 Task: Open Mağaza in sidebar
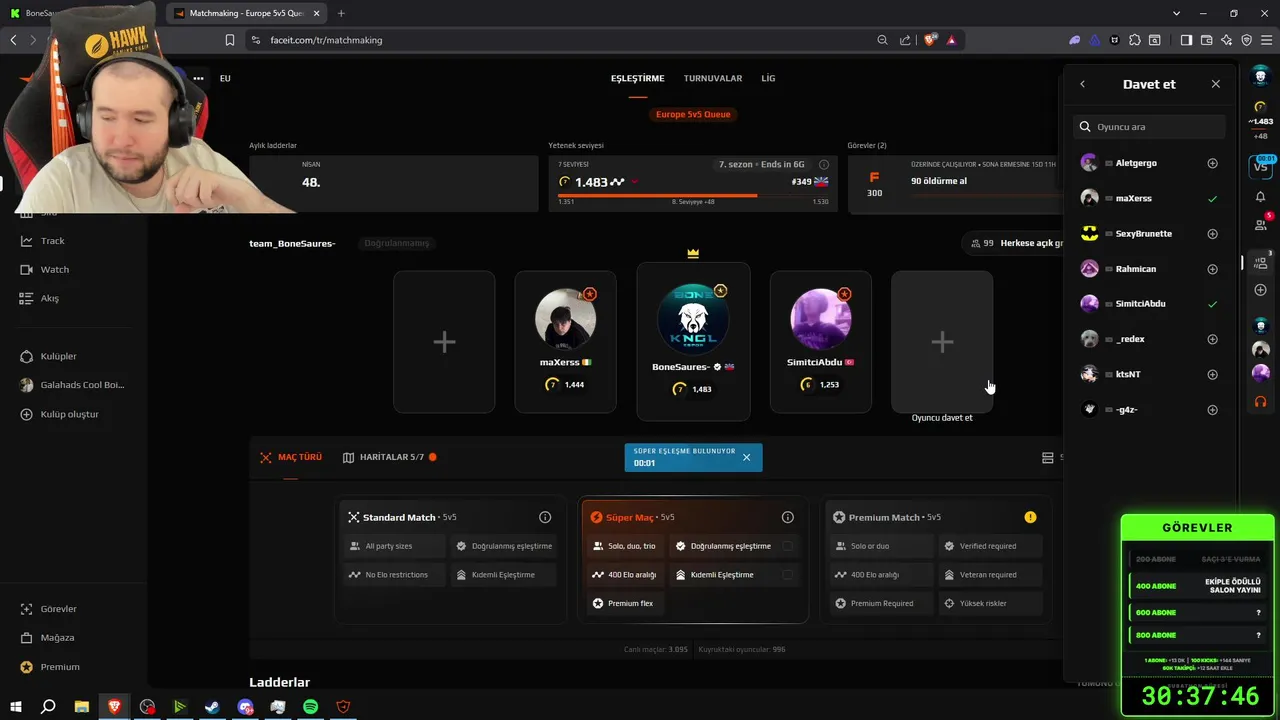coord(57,638)
